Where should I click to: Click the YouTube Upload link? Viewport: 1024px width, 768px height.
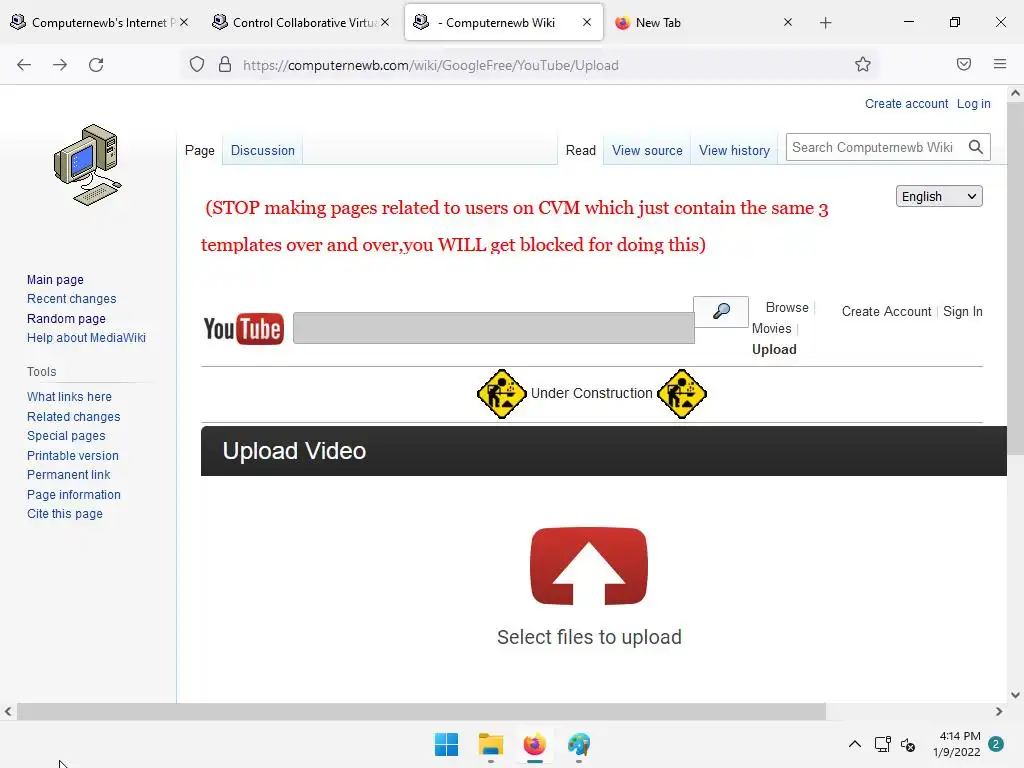pos(774,349)
